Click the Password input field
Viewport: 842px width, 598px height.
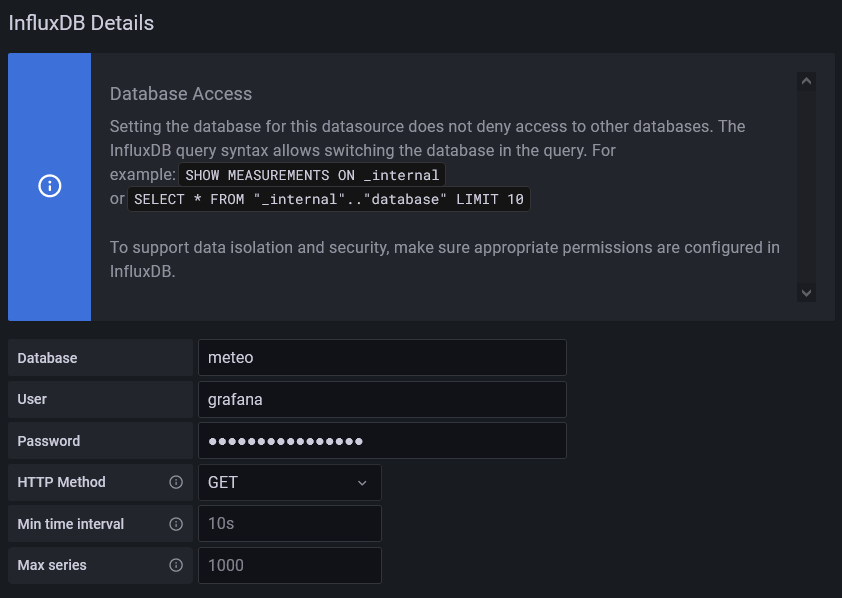(382, 440)
